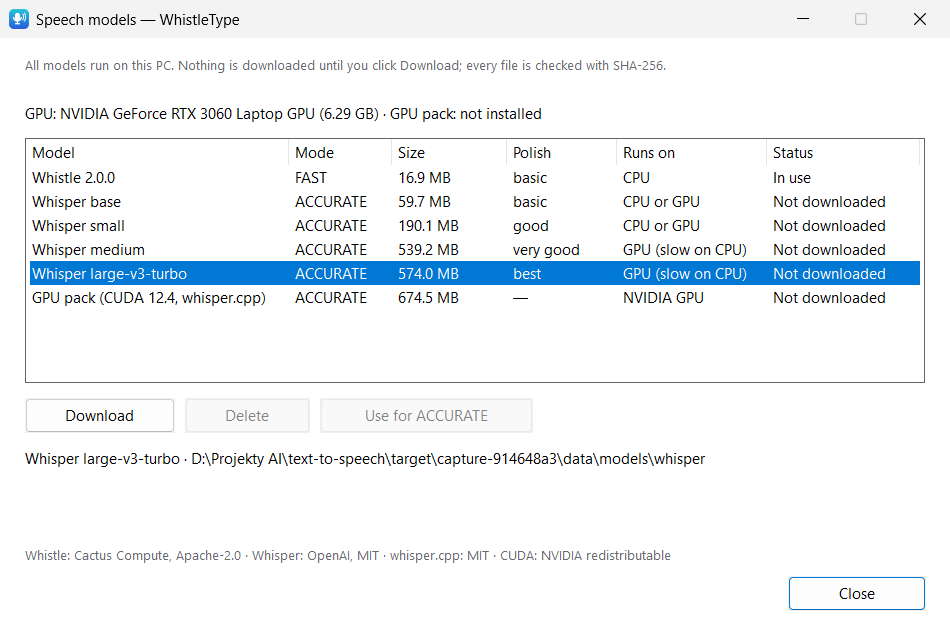The image size is (950, 626).
Task: Click the 'good' polish cell for Whisper small
Action: tap(531, 226)
